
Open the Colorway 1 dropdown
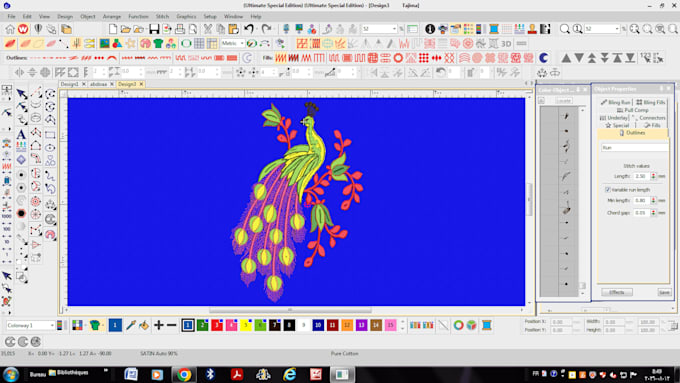[30, 325]
